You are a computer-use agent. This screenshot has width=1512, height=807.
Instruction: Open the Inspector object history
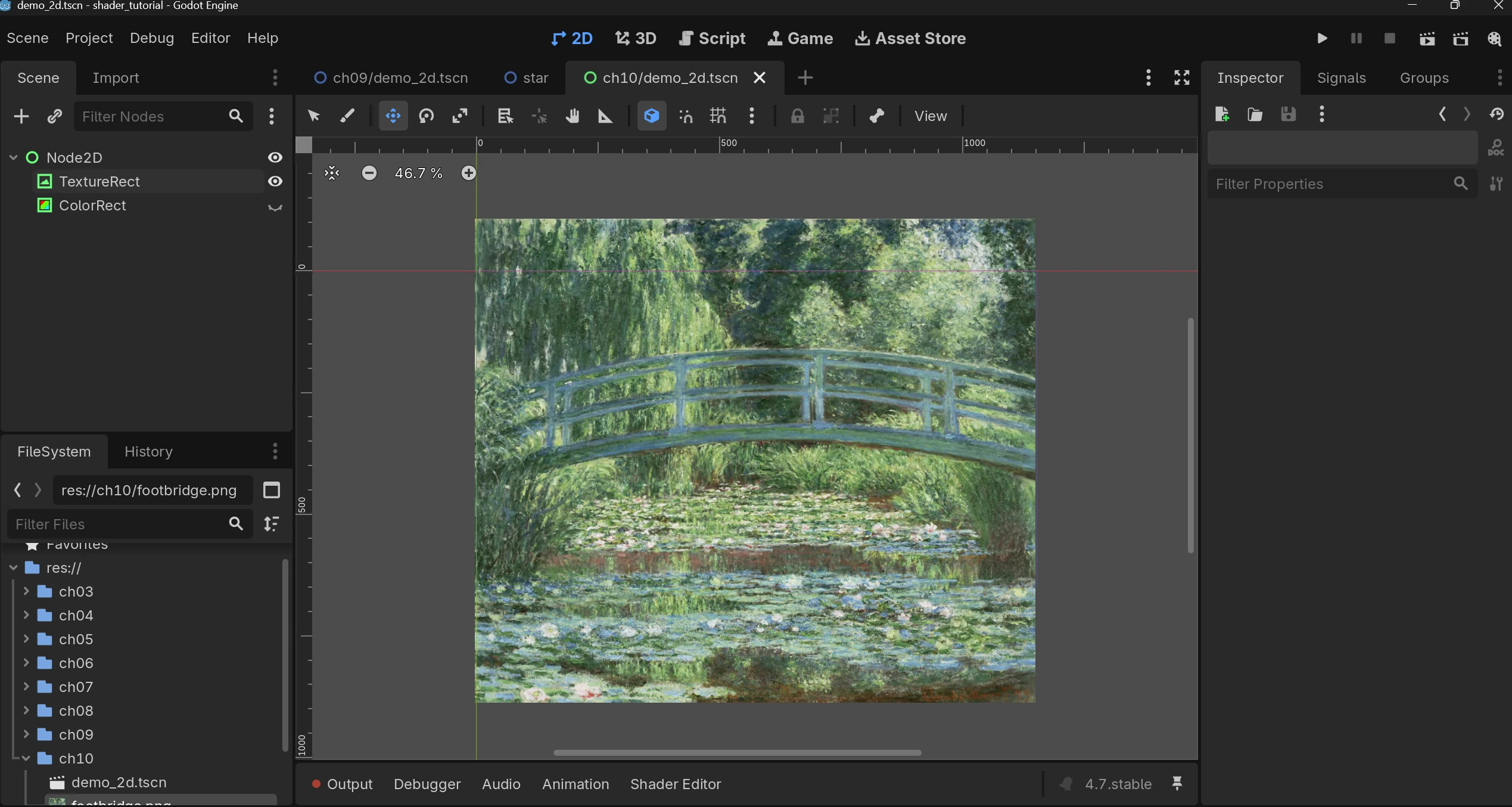pos(1497,114)
